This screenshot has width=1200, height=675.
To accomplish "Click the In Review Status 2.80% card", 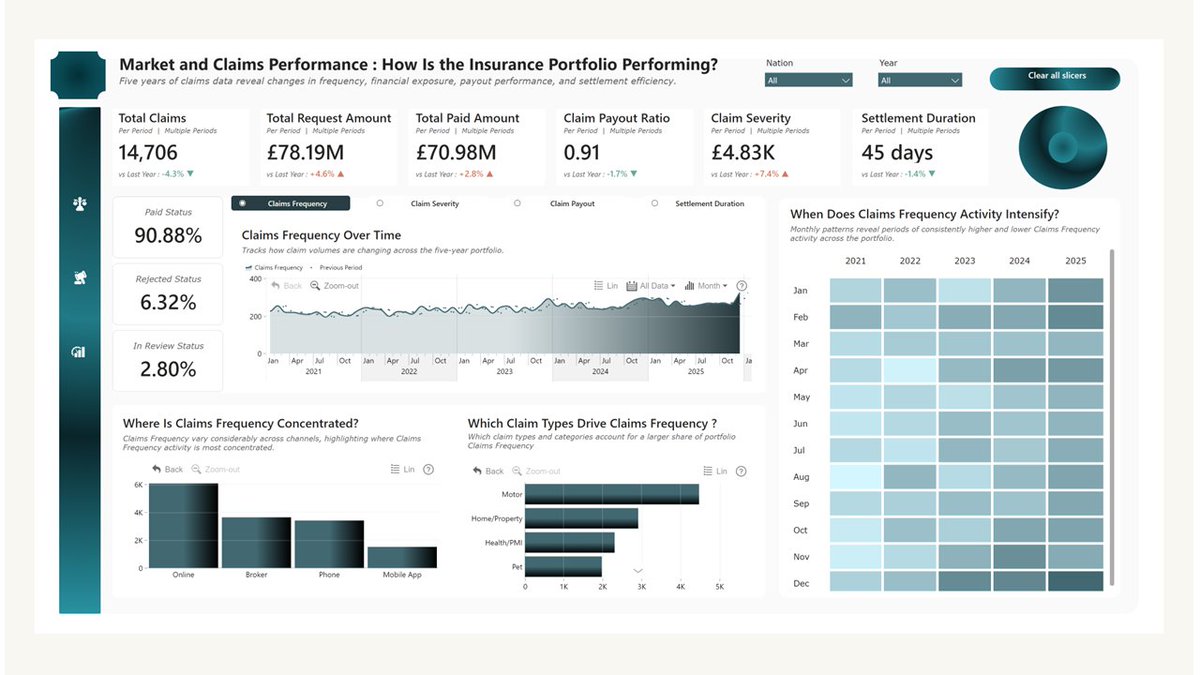I will point(168,361).
